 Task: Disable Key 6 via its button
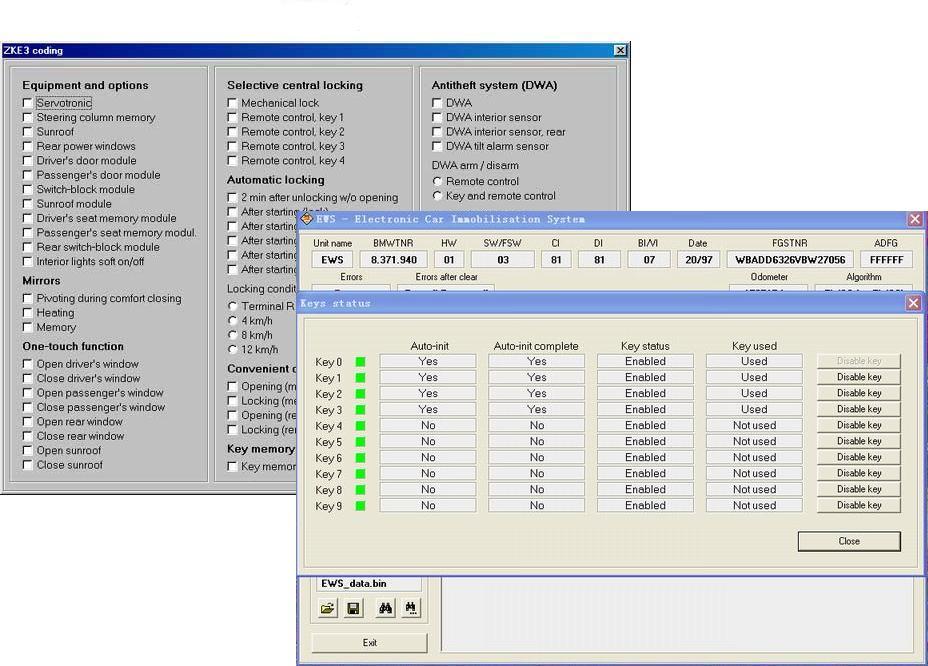pyautogui.click(x=859, y=457)
